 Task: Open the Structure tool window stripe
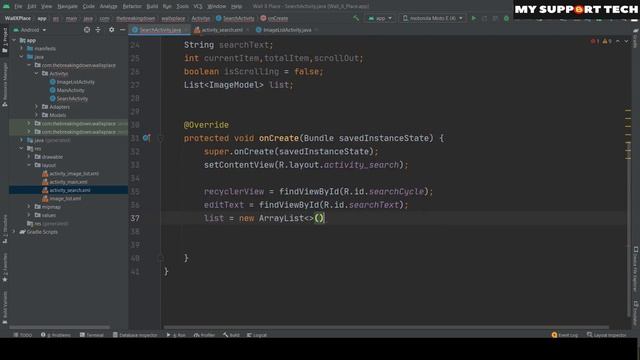coord(4,229)
